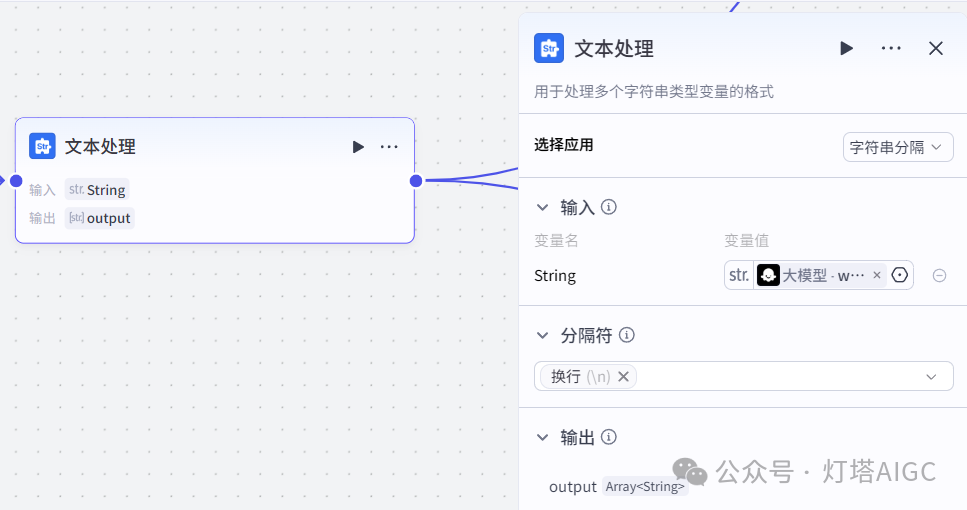
Task: Collapse the 输入 section
Action: point(543,207)
